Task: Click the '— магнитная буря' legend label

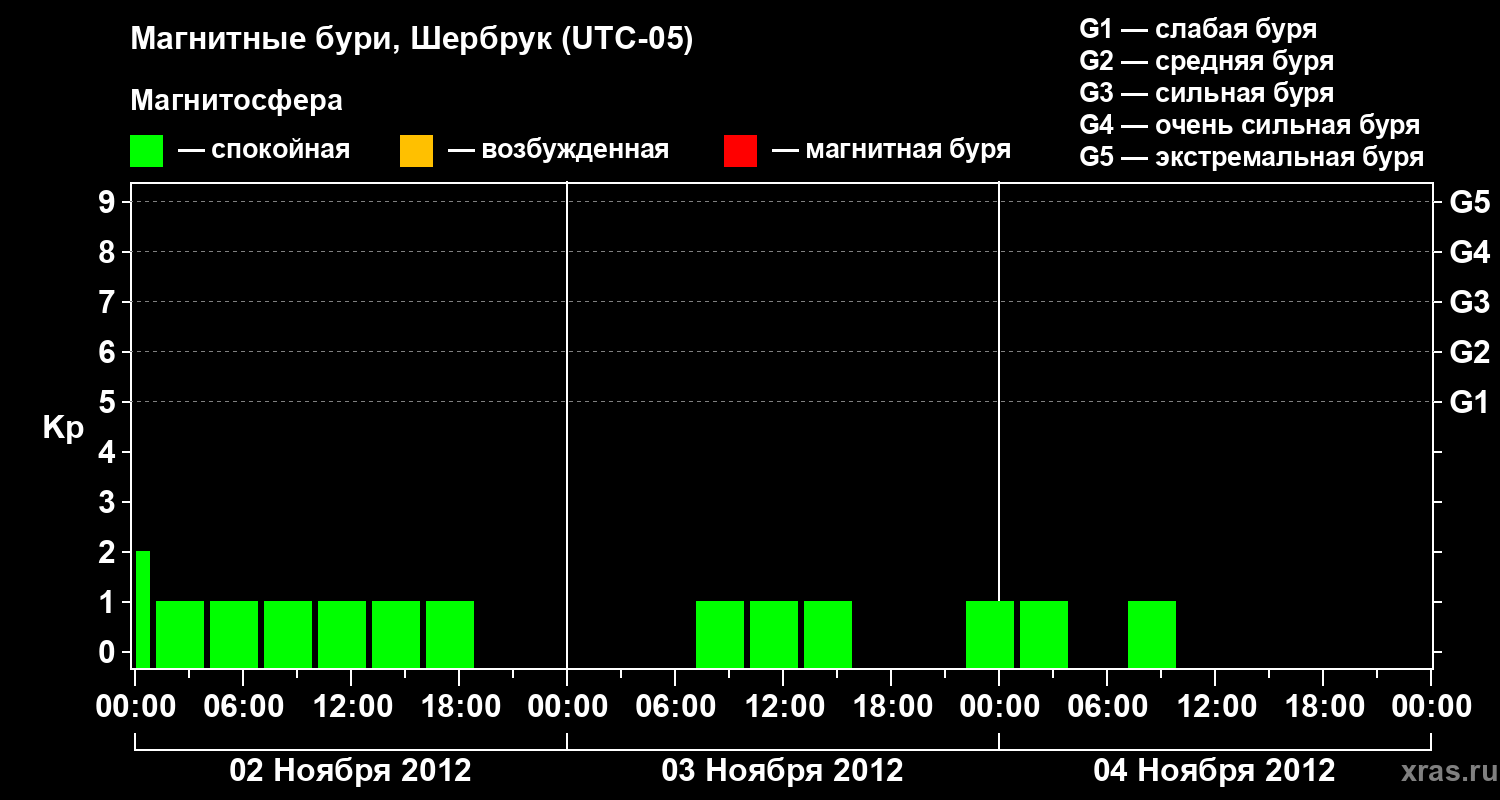Action: coord(892,150)
